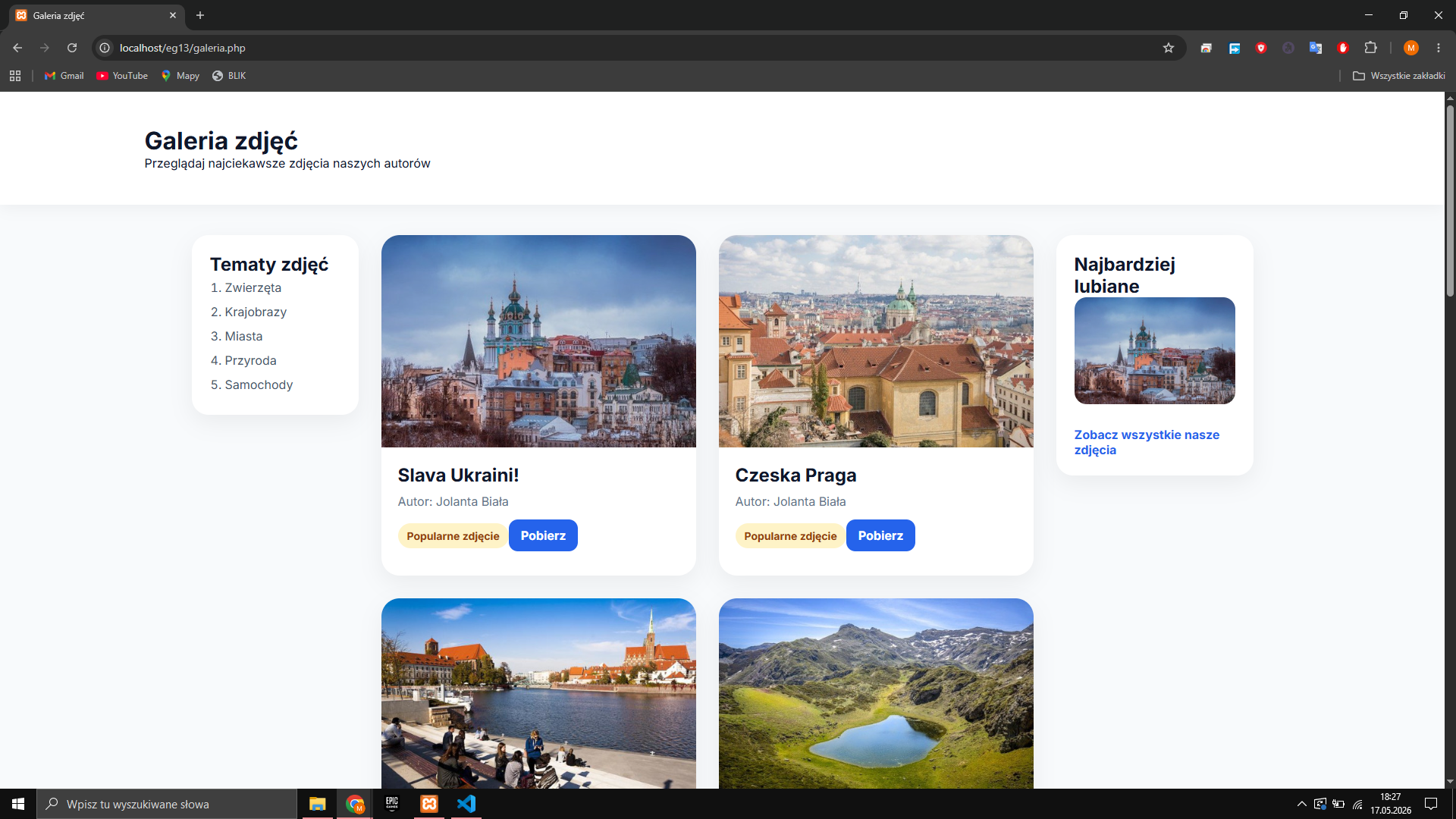Open the Gmail bookmark
Image resolution: width=1456 pixels, height=819 pixels.
[x=64, y=76]
